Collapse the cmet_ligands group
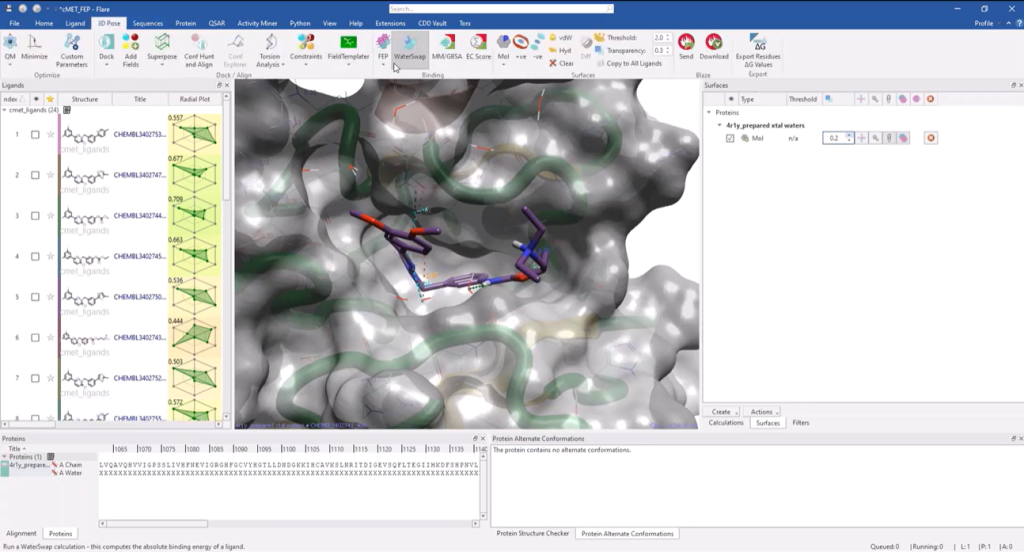 [5, 110]
